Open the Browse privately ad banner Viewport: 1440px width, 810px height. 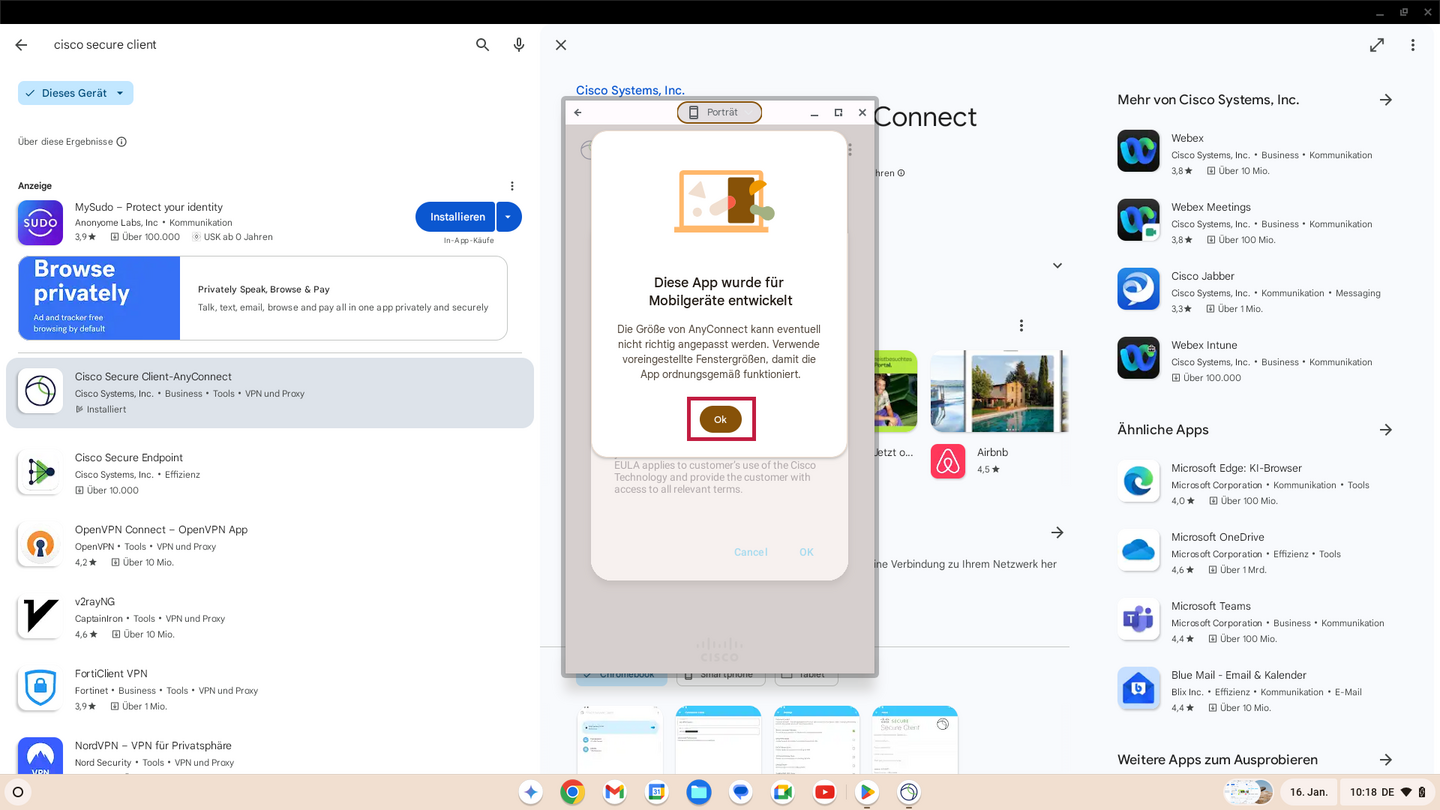(263, 298)
